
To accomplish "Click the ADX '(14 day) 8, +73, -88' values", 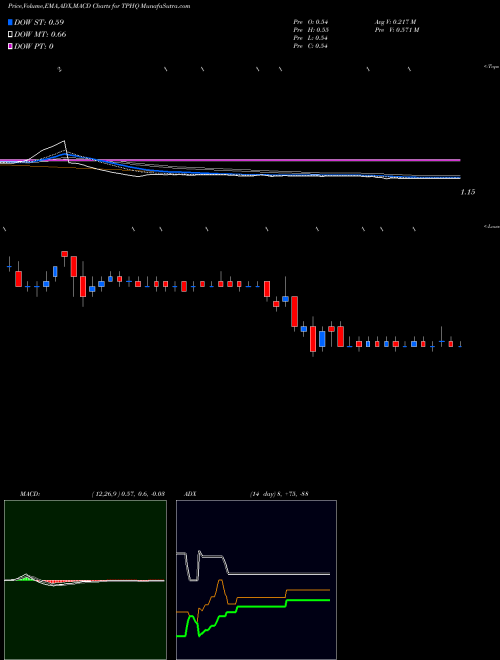I will (x=279, y=493).
